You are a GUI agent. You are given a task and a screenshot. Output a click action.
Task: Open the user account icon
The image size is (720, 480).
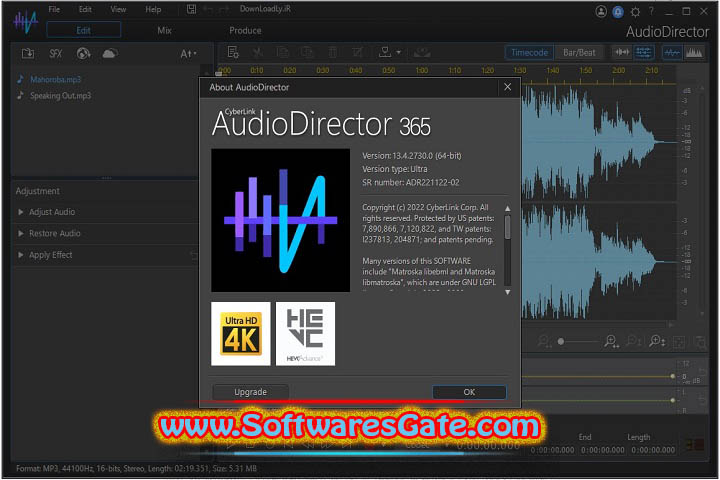(x=601, y=11)
